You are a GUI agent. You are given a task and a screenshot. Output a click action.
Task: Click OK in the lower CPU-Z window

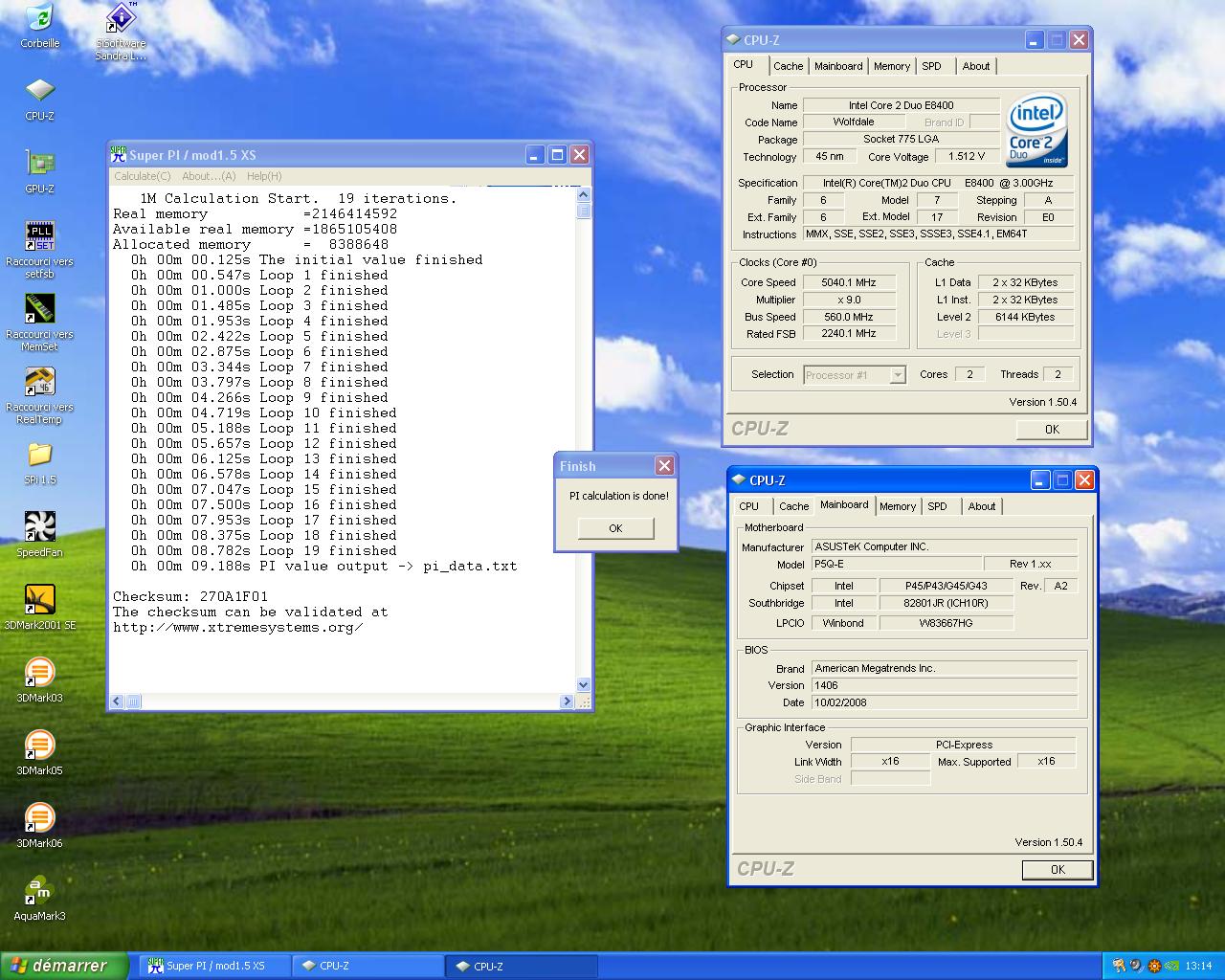pyautogui.click(x=1058, y=870)
